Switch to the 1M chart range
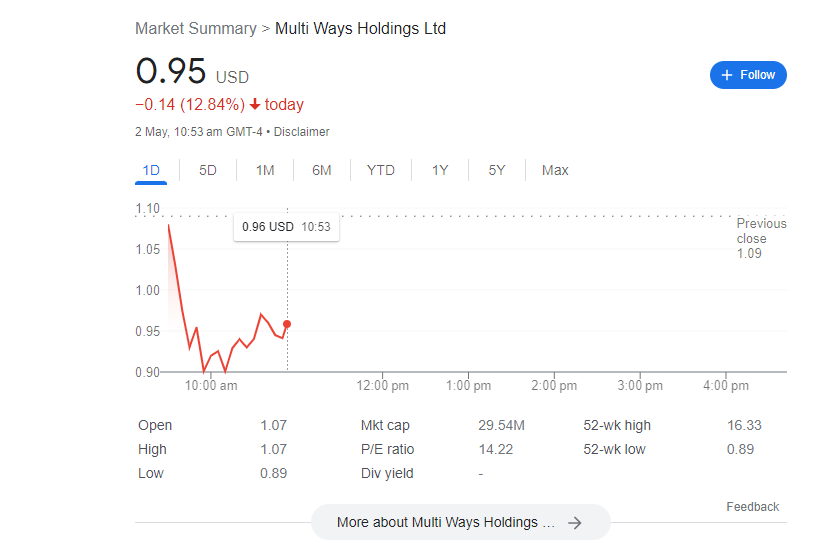 (x=265, y=171)
